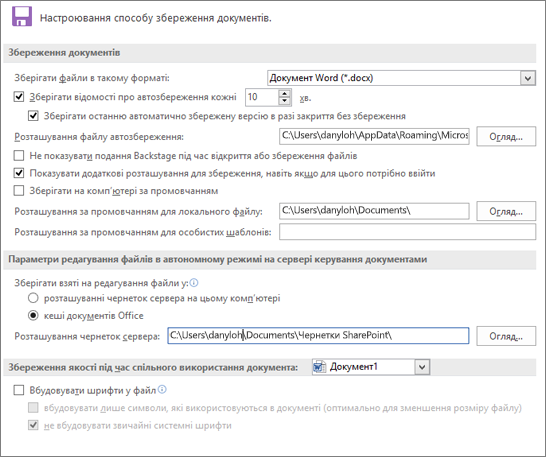
Task: Select 'кеші документів Office' radio option
Action: tap(33, 316)
